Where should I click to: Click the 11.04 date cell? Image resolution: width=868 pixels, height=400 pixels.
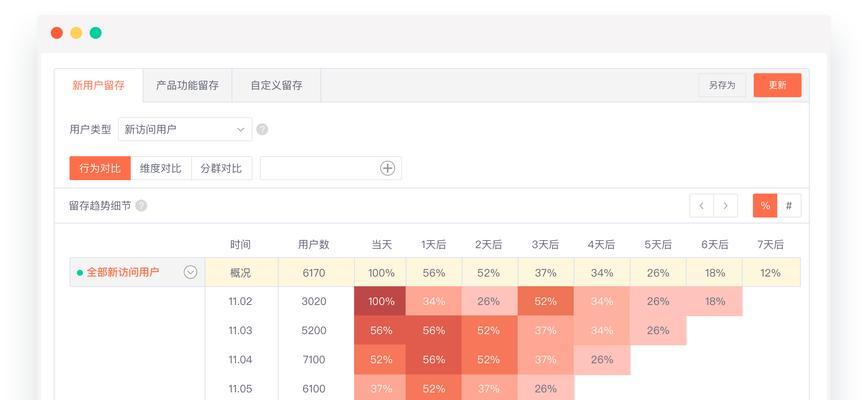(x=240, y=360)
